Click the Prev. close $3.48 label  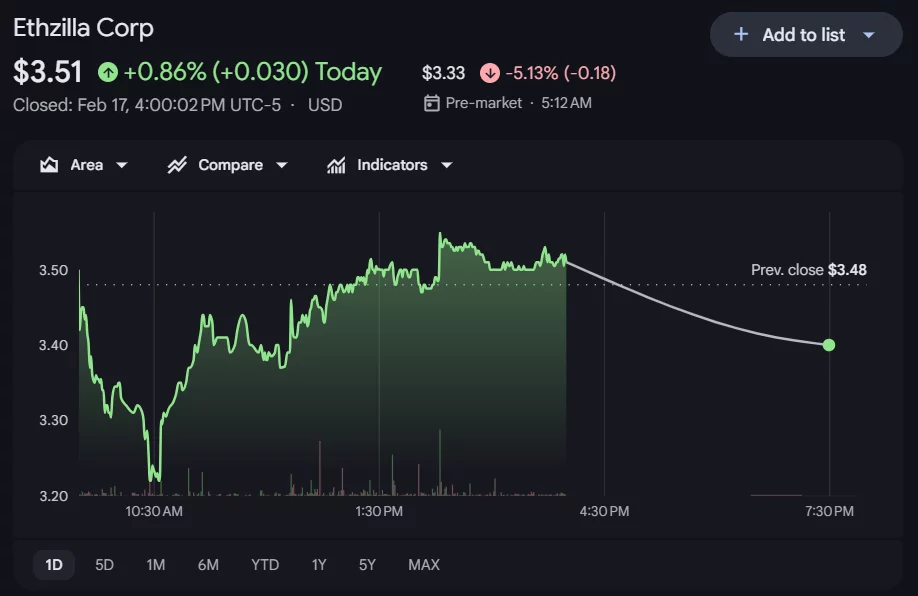click(809, 269)
